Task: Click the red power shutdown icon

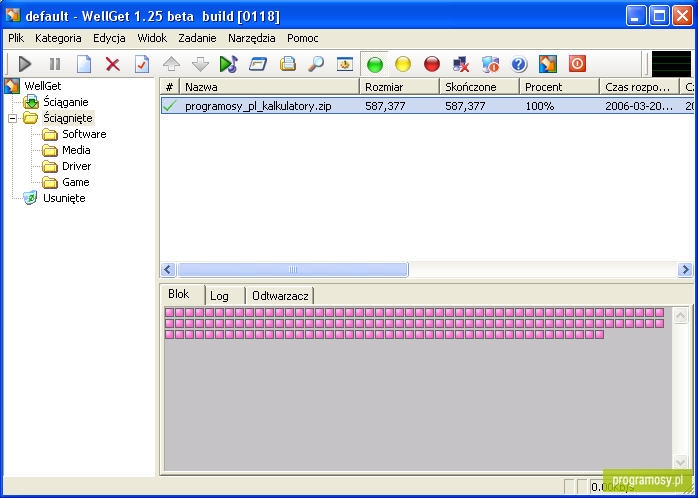Action: click(577, 64)
